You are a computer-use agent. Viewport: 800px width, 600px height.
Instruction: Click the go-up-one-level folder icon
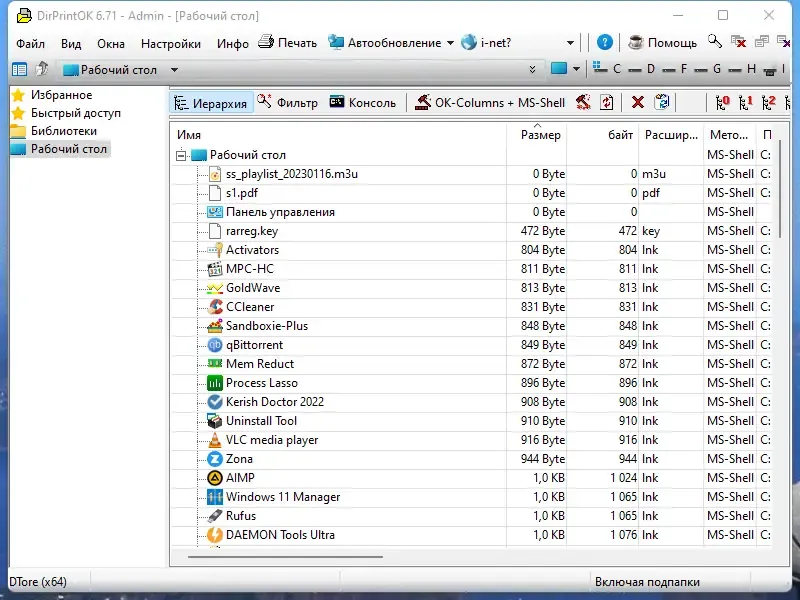coord(42,68)
